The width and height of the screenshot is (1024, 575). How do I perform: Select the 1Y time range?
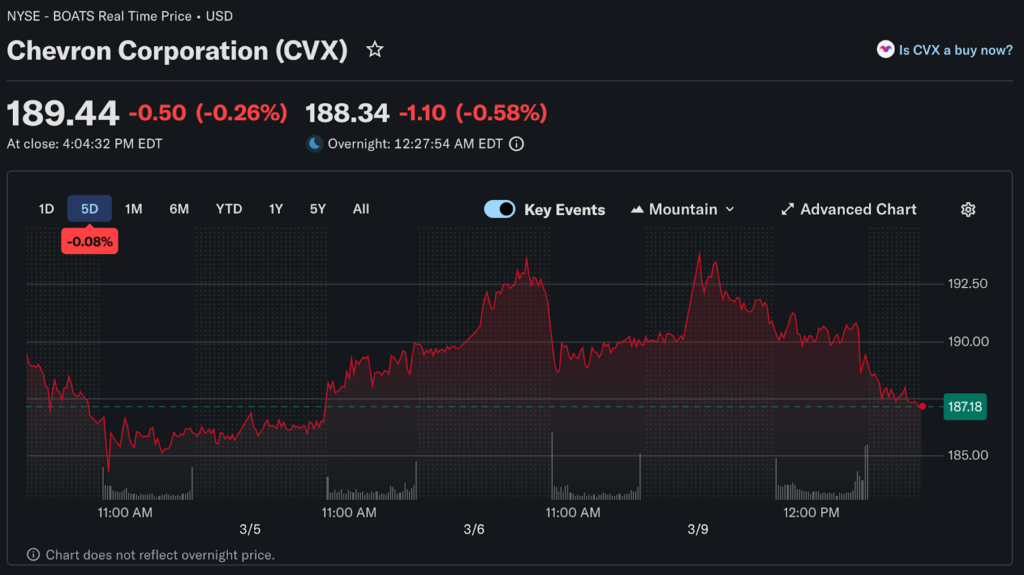[x=276, y=209]
